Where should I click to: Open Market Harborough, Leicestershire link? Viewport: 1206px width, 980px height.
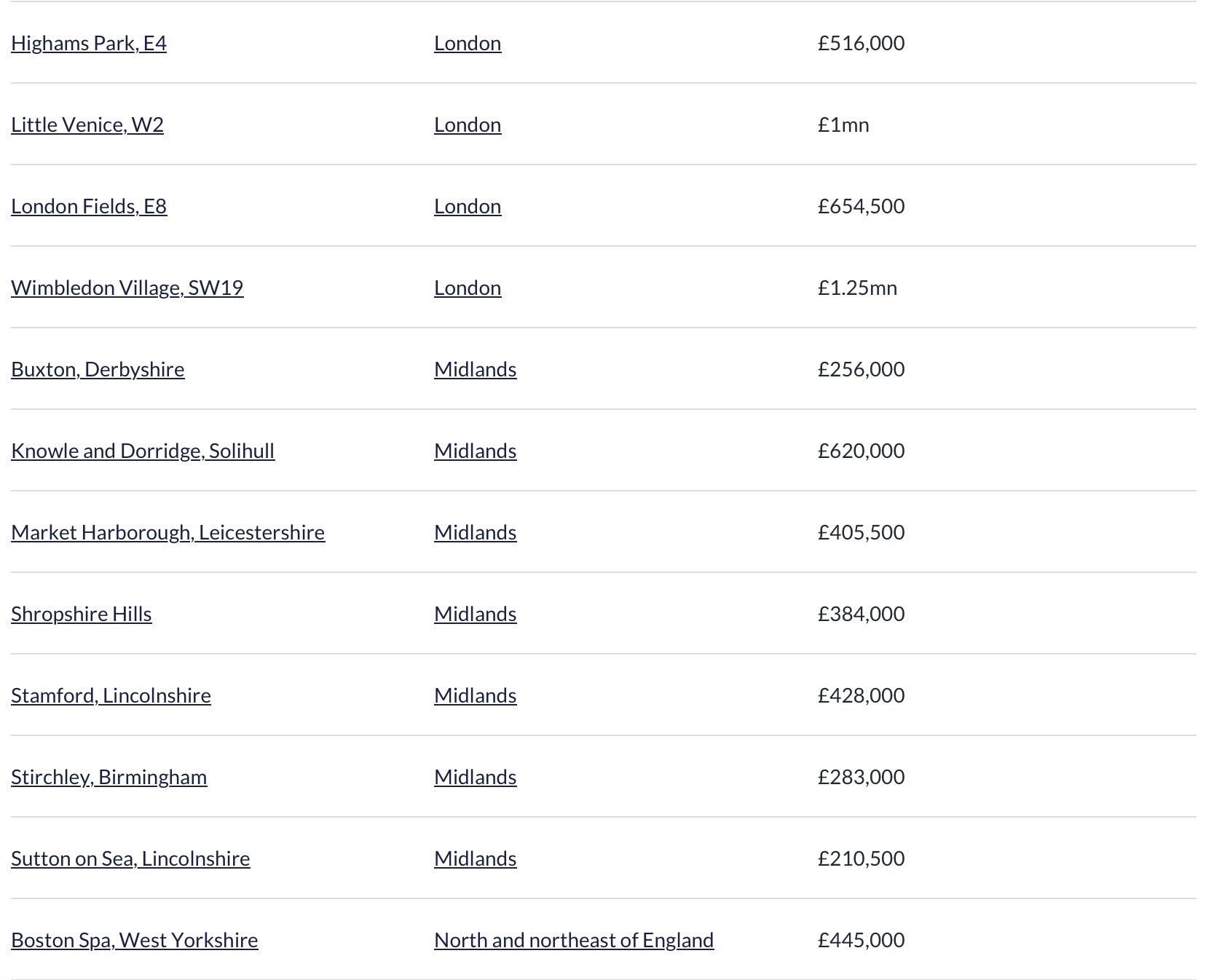[167, 533]
